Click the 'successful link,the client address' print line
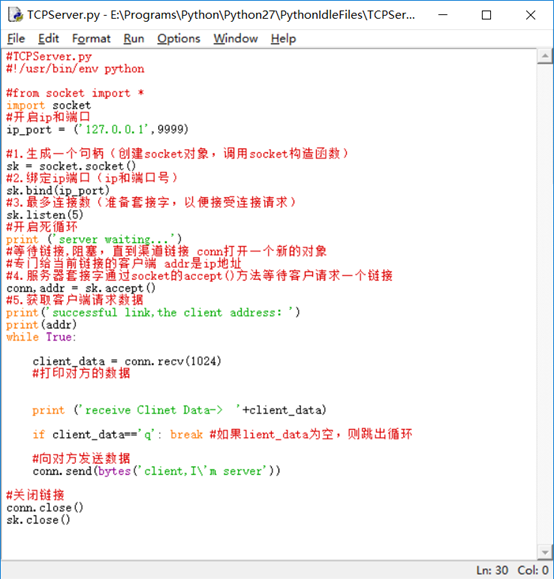This screenshot has height=579, width=554. [x=153, y=312]
